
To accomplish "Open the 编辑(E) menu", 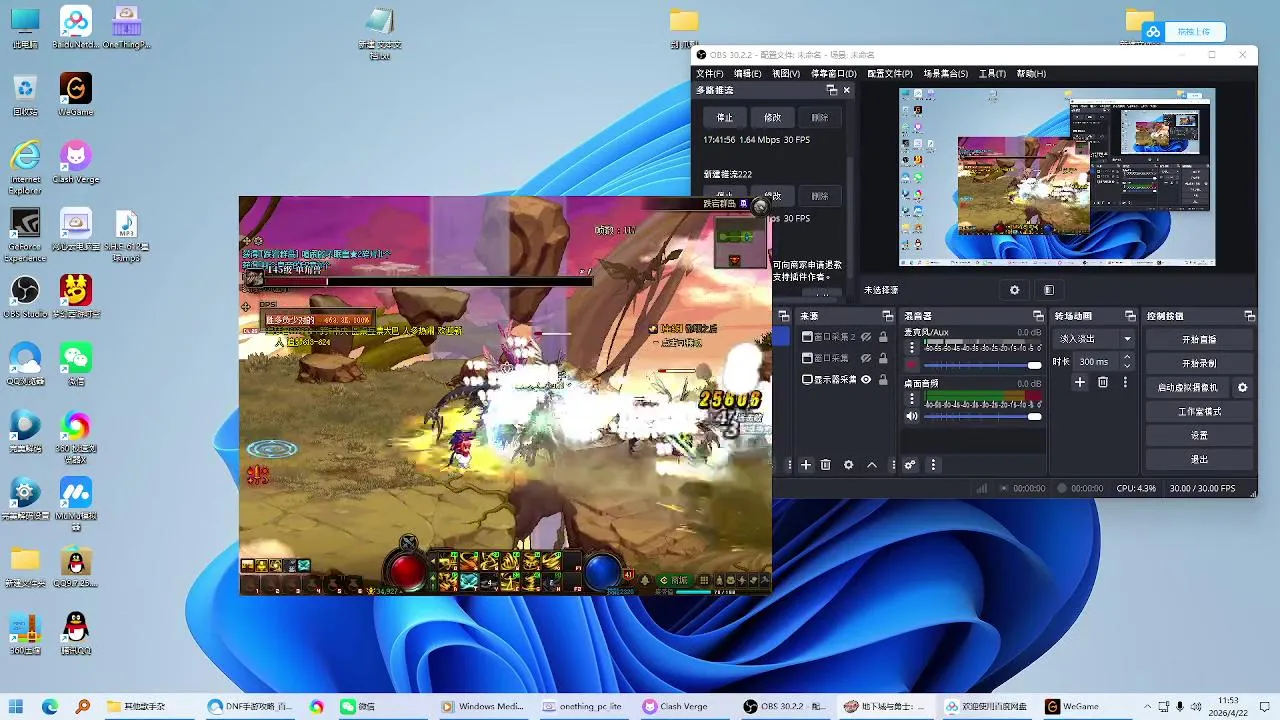I will click(x=748, y=73).
